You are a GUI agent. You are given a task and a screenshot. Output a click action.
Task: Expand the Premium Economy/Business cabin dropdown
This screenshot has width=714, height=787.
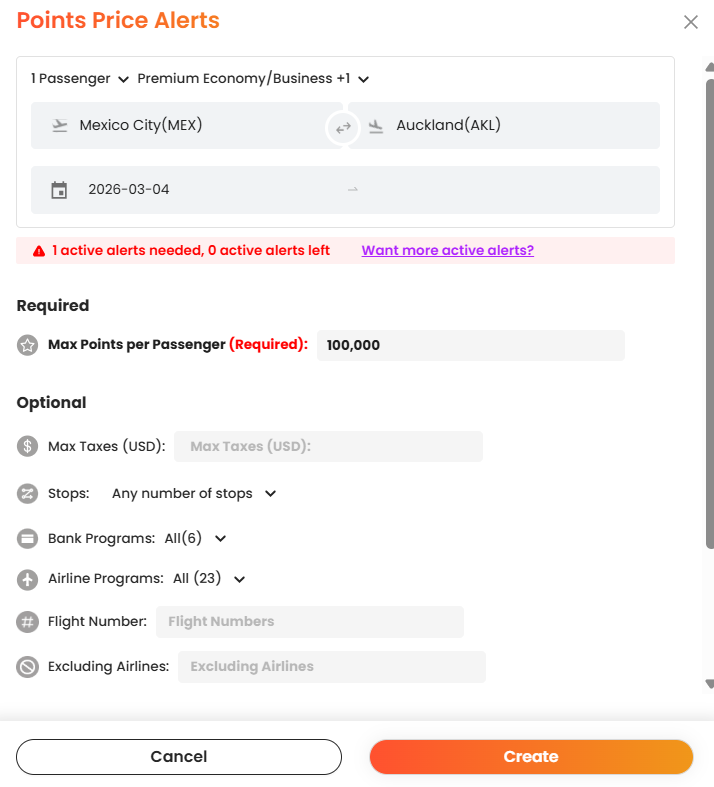tap(253, 79)
